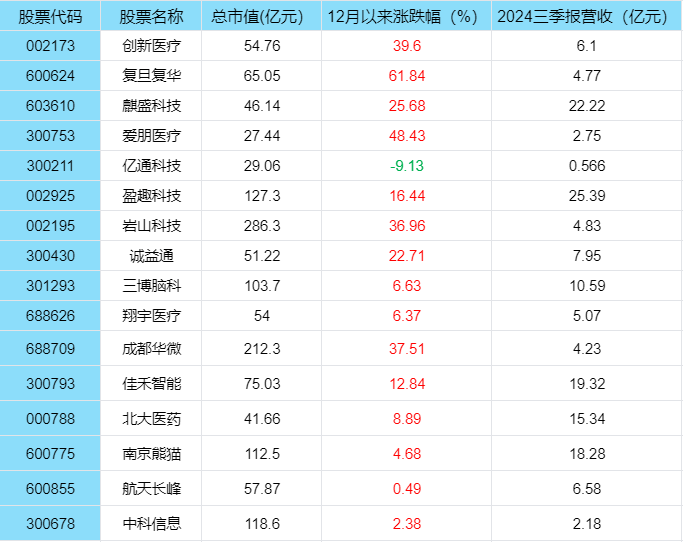The image size is (683, 542).
Task: Select stock name 创新医疗
Action: (151, 46)
